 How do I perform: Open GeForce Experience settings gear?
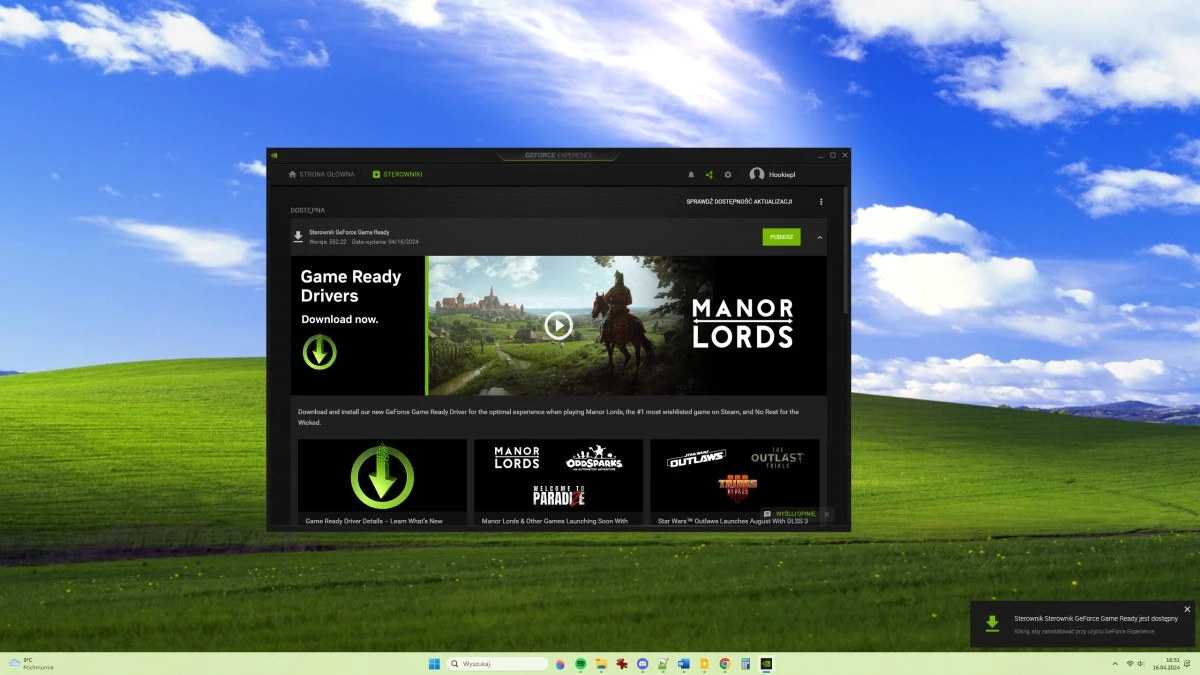point(728,174)
